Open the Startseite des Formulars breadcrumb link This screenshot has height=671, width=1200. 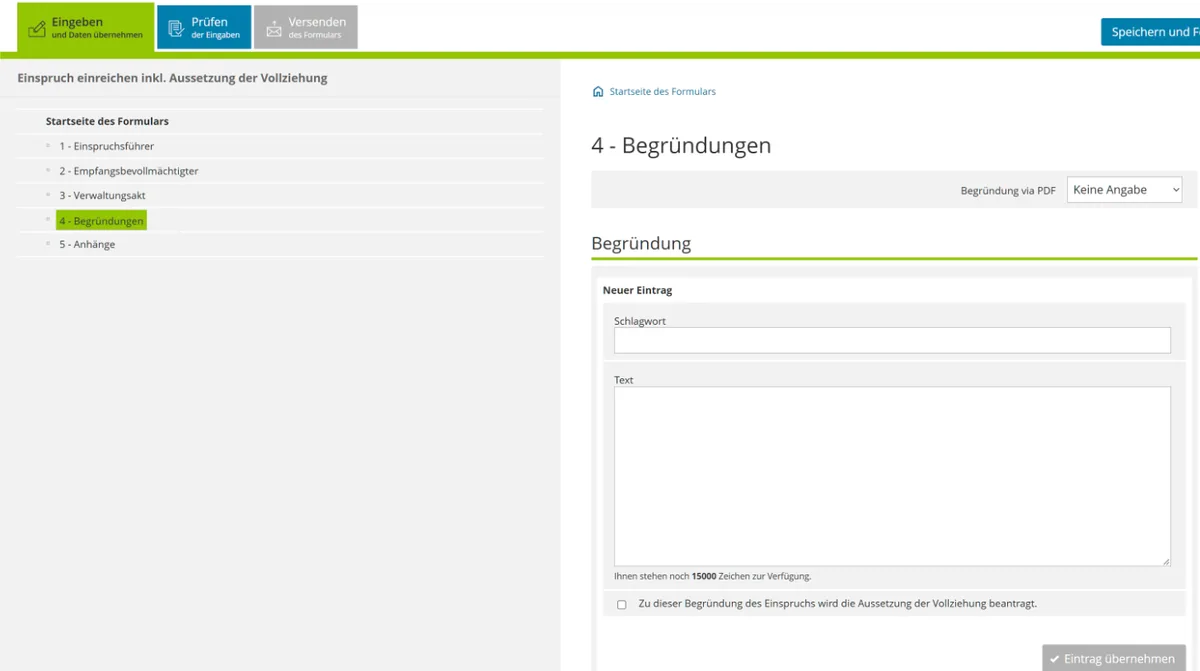point(663,91)
